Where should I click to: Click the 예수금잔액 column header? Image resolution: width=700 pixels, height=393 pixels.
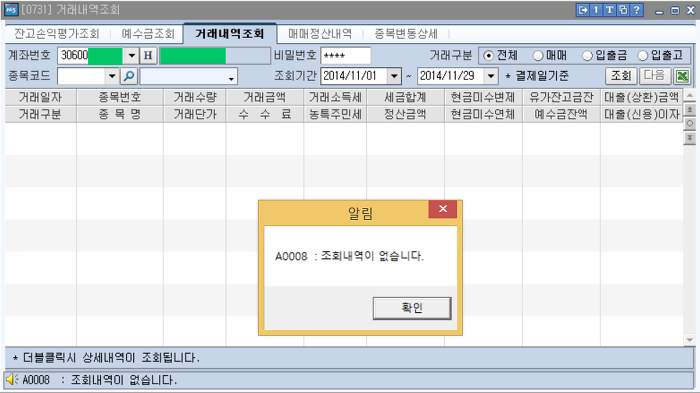(561, 114)
